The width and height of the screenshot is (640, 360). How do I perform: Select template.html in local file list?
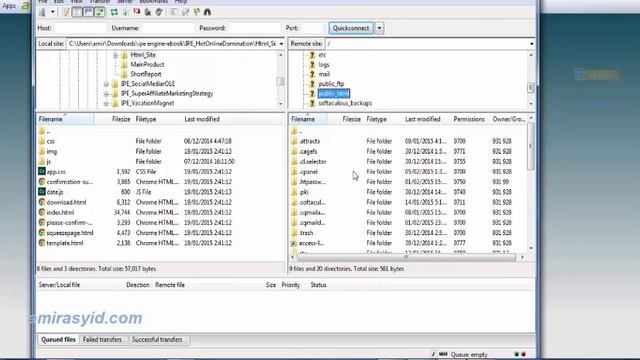tap(64, 243)
